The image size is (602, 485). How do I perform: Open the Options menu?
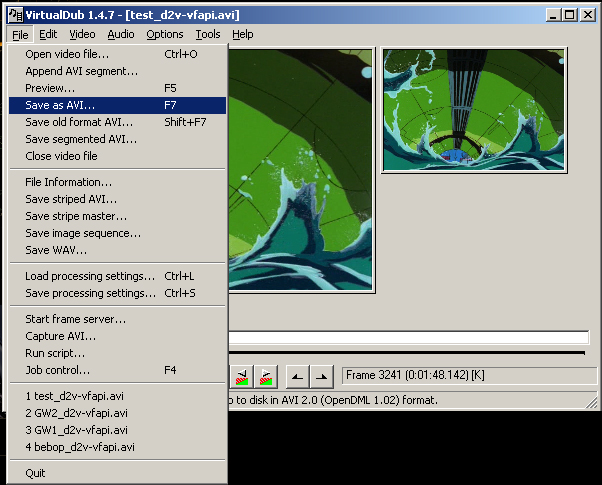pyautogui.click(x=165, y=35)
